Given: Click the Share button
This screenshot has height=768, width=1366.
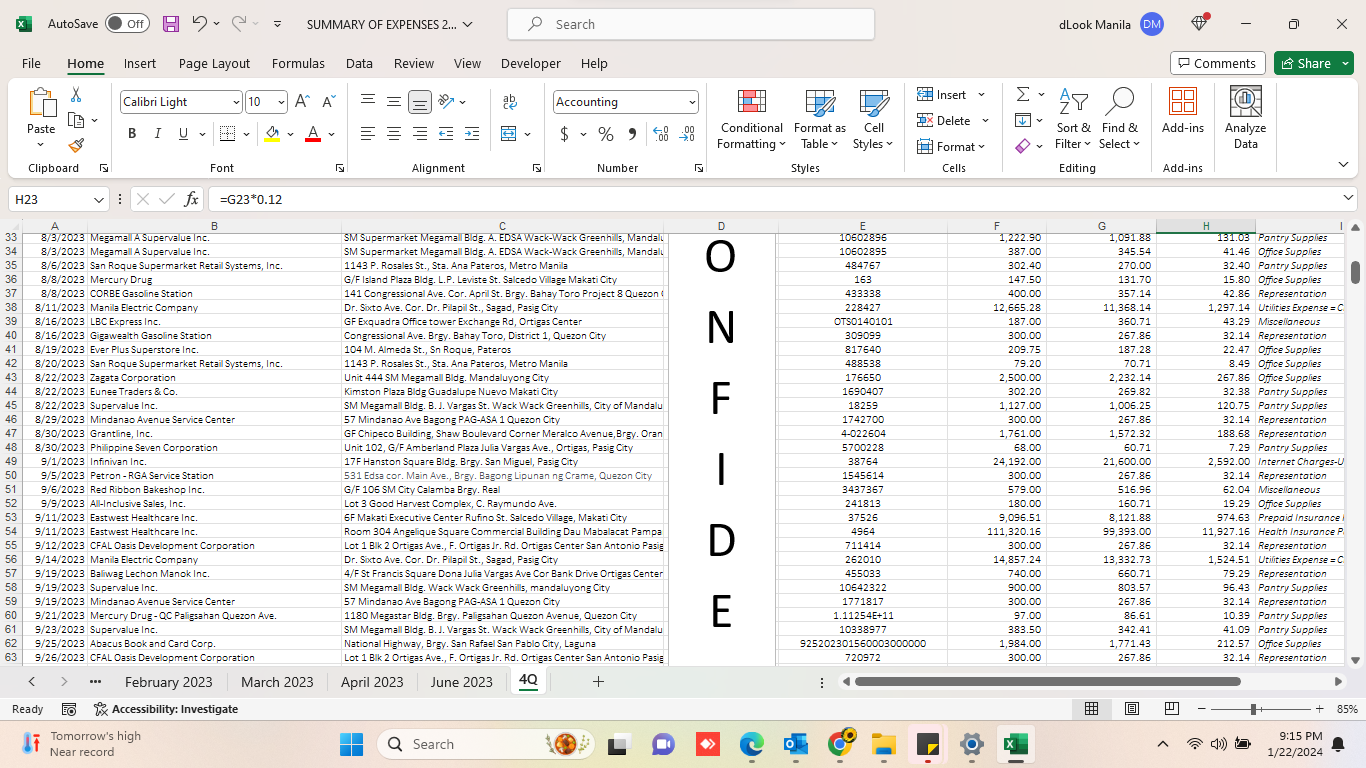Looking at the screenshot, I should click(1314, 63).
